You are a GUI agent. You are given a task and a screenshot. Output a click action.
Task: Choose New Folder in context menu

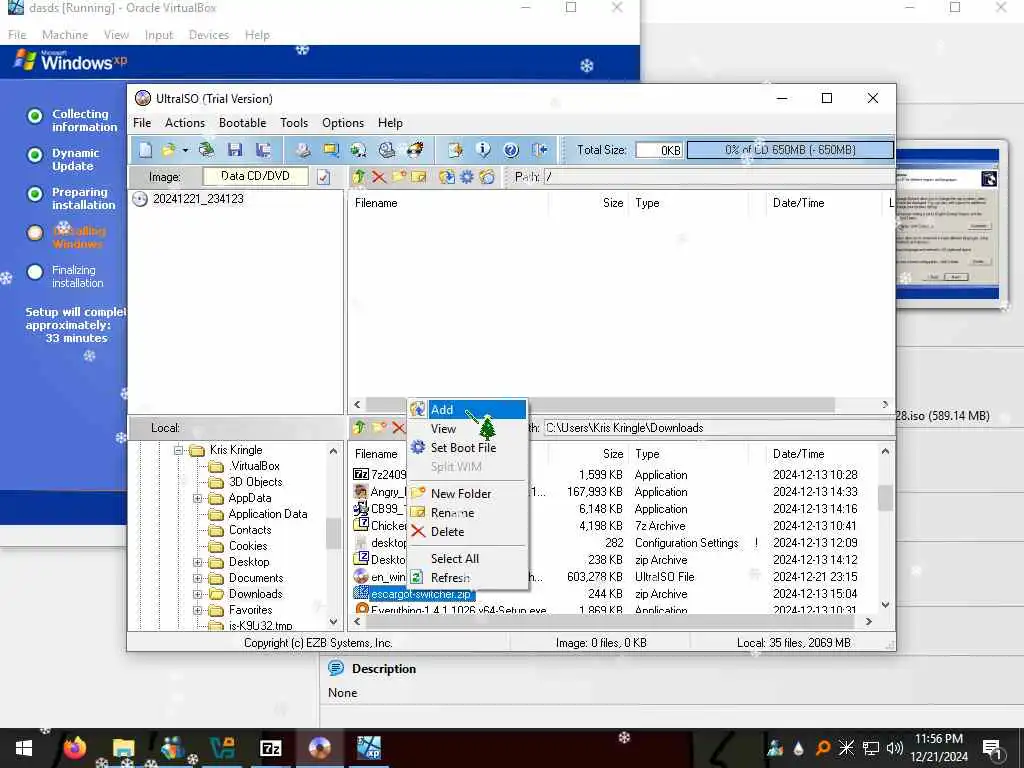(x=467, y=494)
